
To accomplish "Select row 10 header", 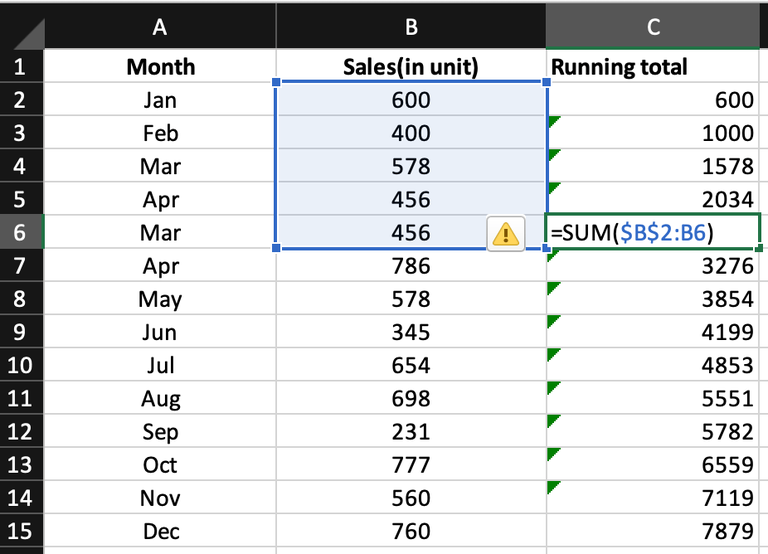I will pyautogui.click(x=22, y=365).
